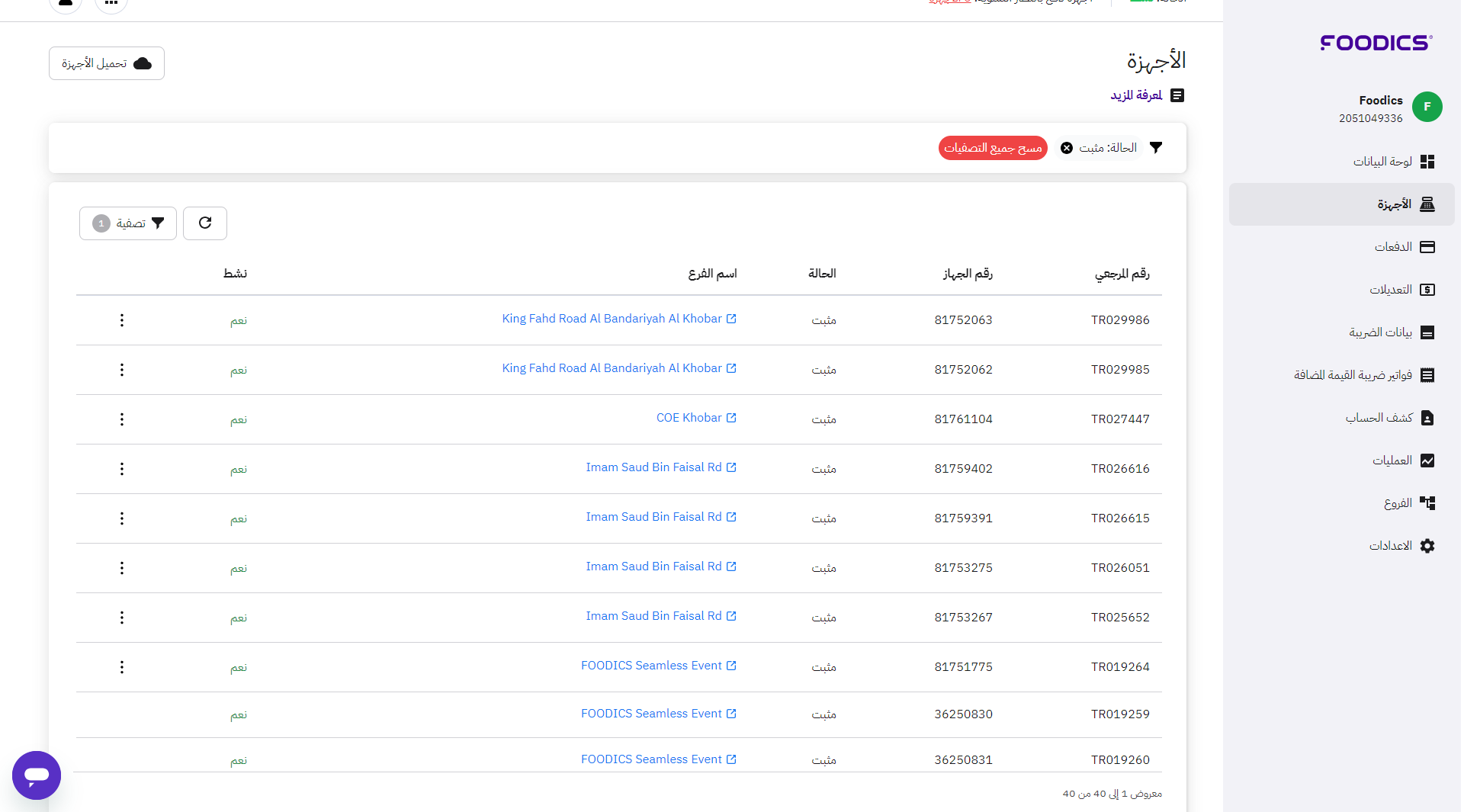Viewport: 1464px width, 812px height.
Task: Open the filter button with badge 1
Action: [128, 223]
